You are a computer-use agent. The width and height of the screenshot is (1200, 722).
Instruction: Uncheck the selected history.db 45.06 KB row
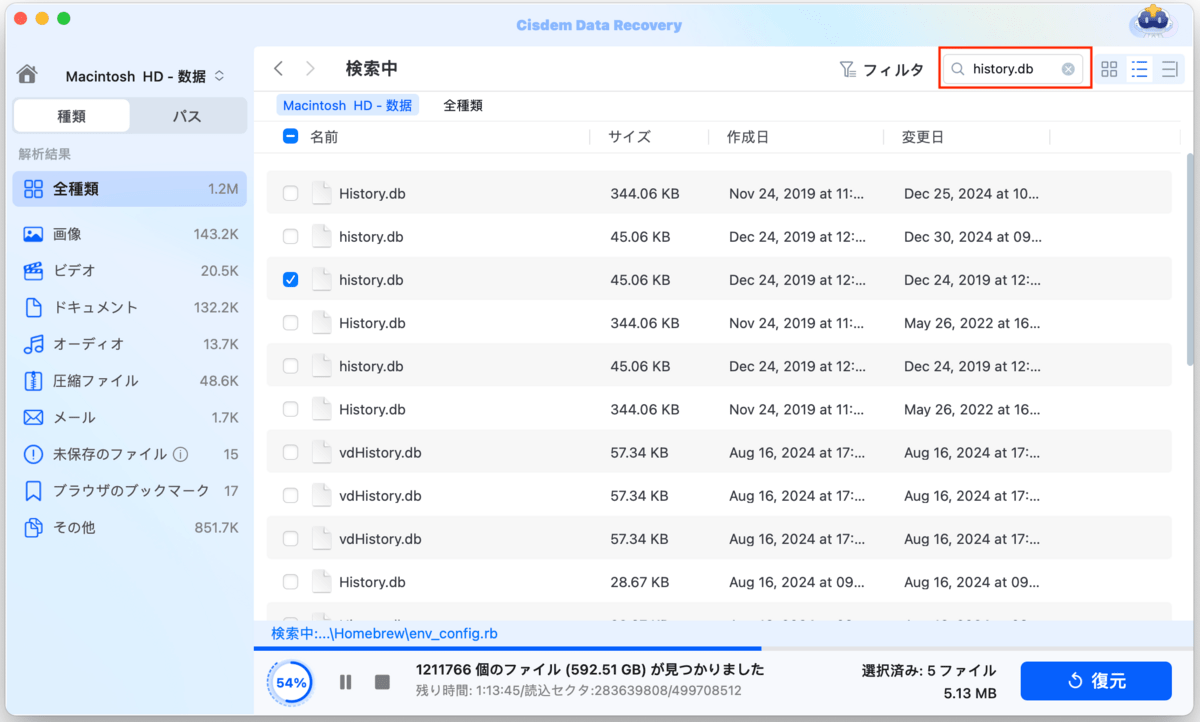point(291,280)
